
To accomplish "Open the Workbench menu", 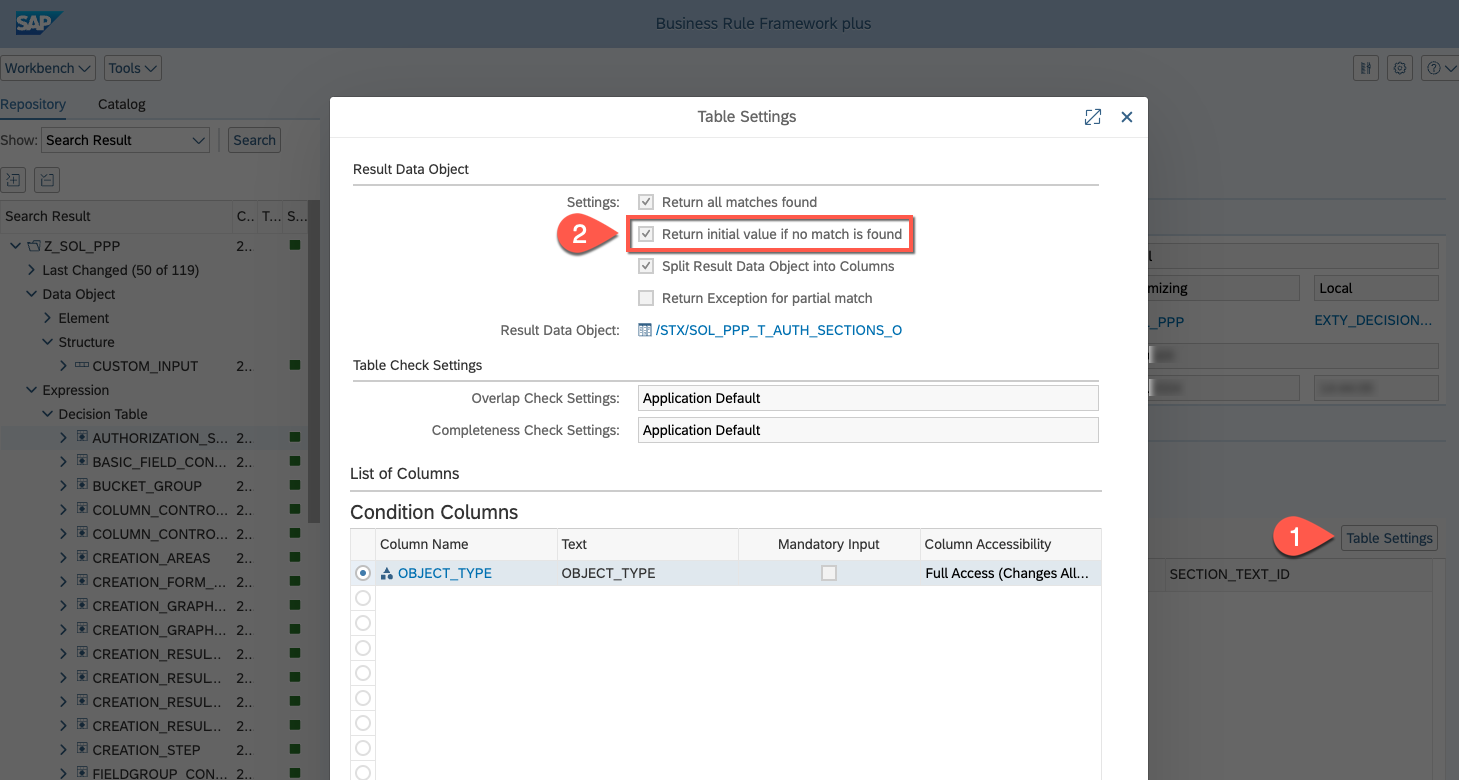I will [47, 68].
